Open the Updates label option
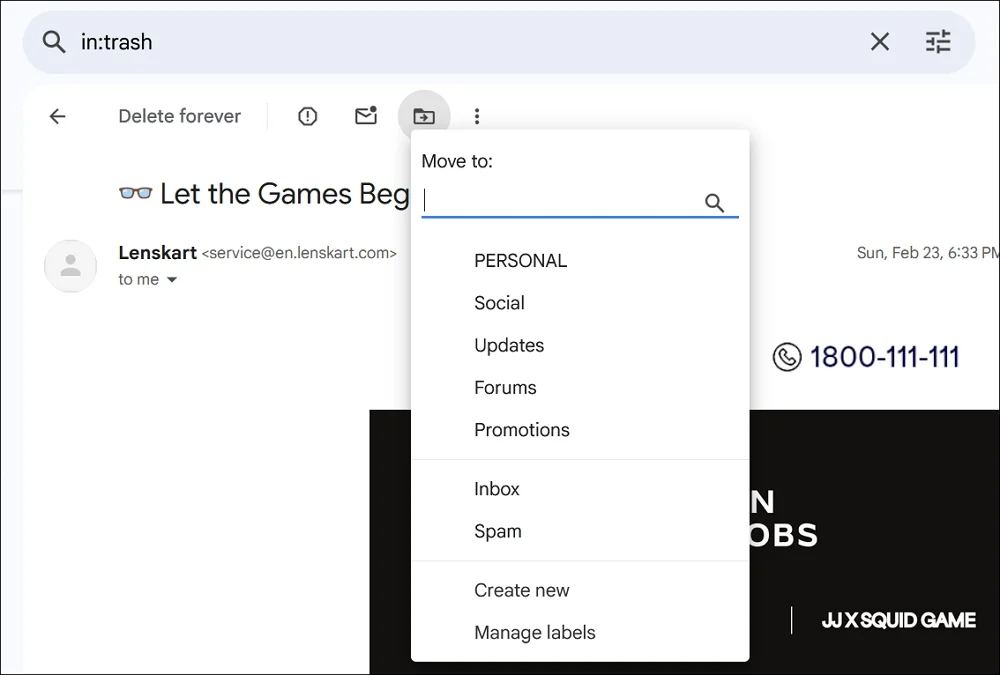 pyautogui.click(x=509, y=345)
